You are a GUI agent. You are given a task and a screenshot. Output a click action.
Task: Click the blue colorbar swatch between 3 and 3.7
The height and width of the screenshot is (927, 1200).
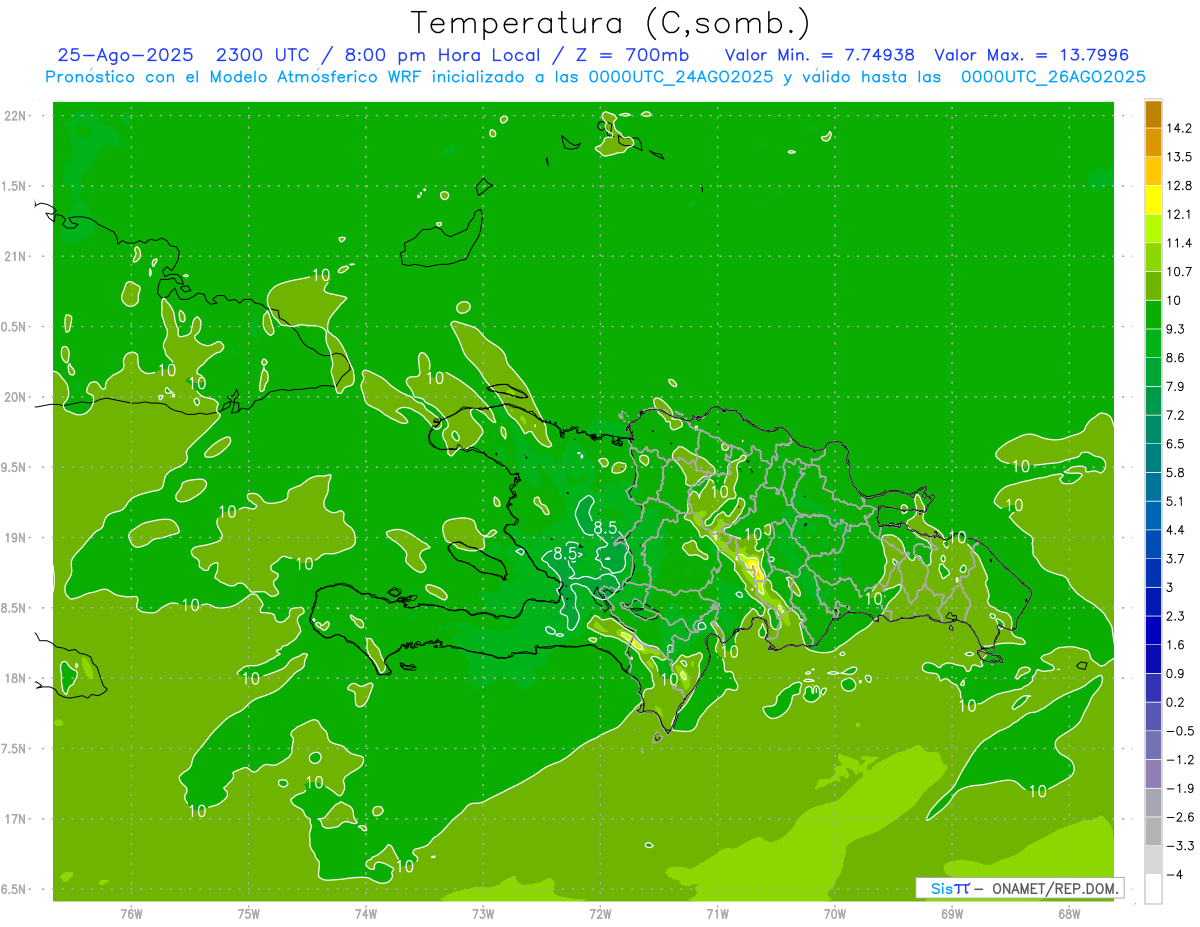coord(1153,573)
